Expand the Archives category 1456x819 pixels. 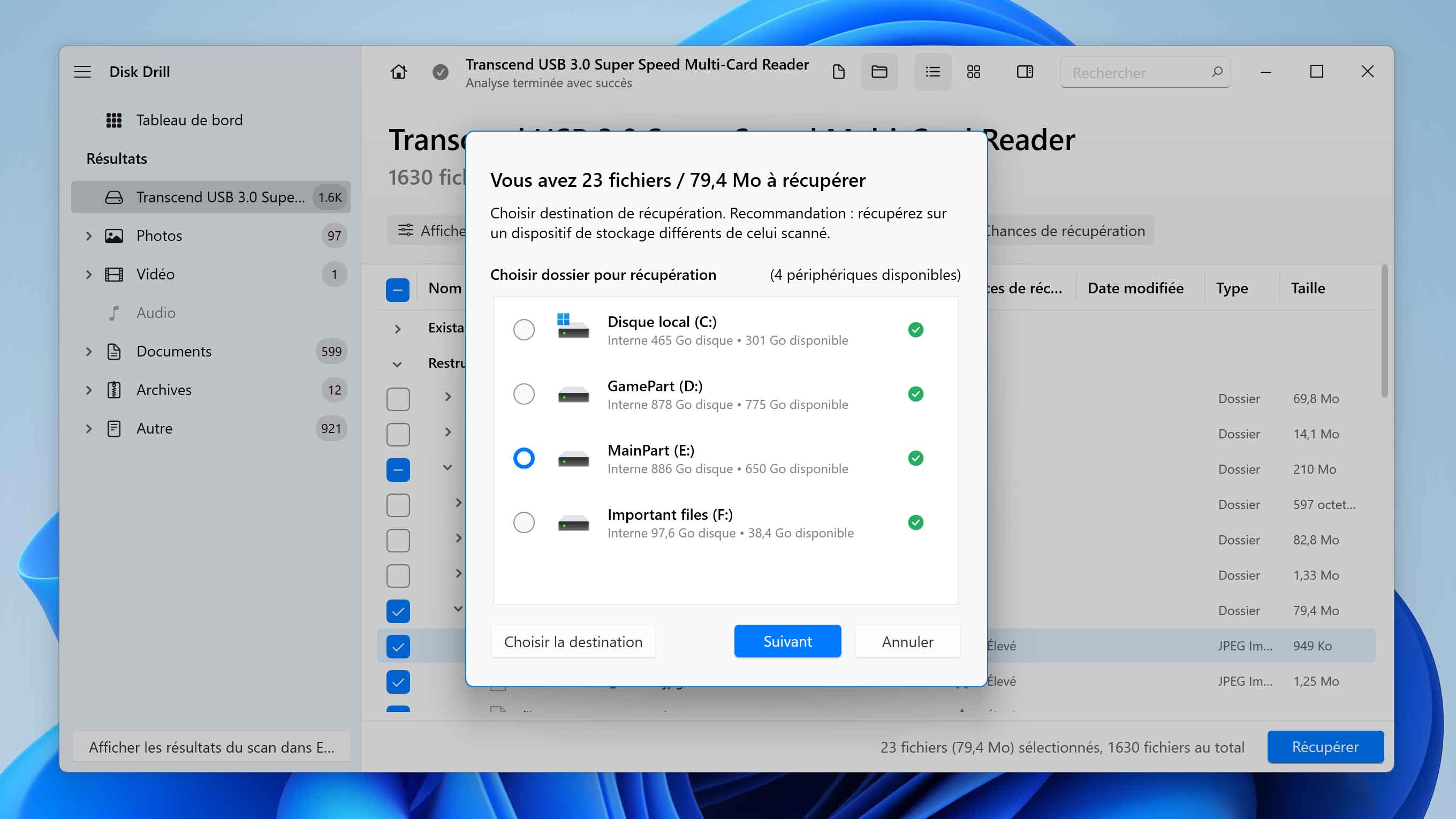(x=89, y=390)
